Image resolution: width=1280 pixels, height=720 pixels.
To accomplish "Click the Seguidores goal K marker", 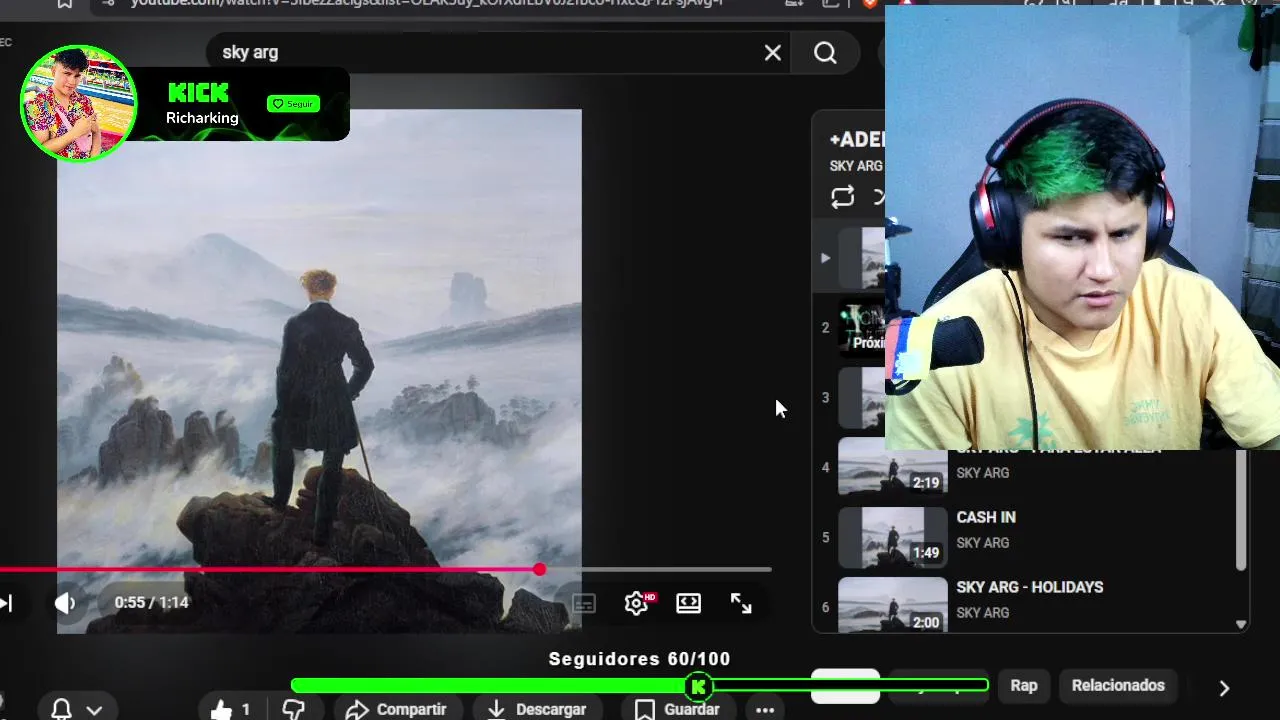I will (x=699, y=686).
